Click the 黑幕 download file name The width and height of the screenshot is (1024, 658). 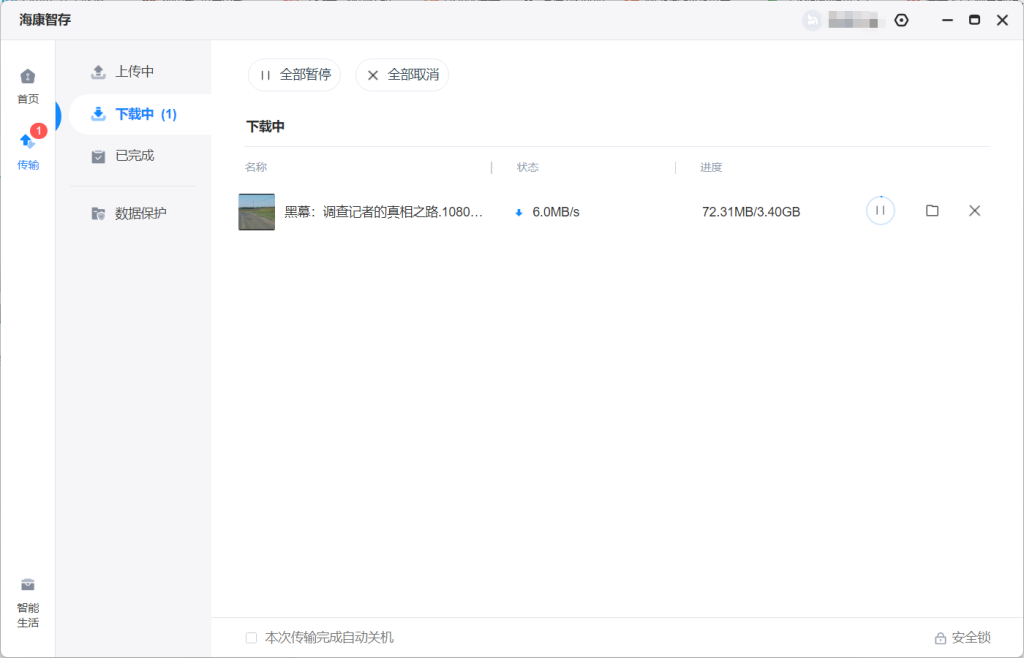[x=383, y=212]
